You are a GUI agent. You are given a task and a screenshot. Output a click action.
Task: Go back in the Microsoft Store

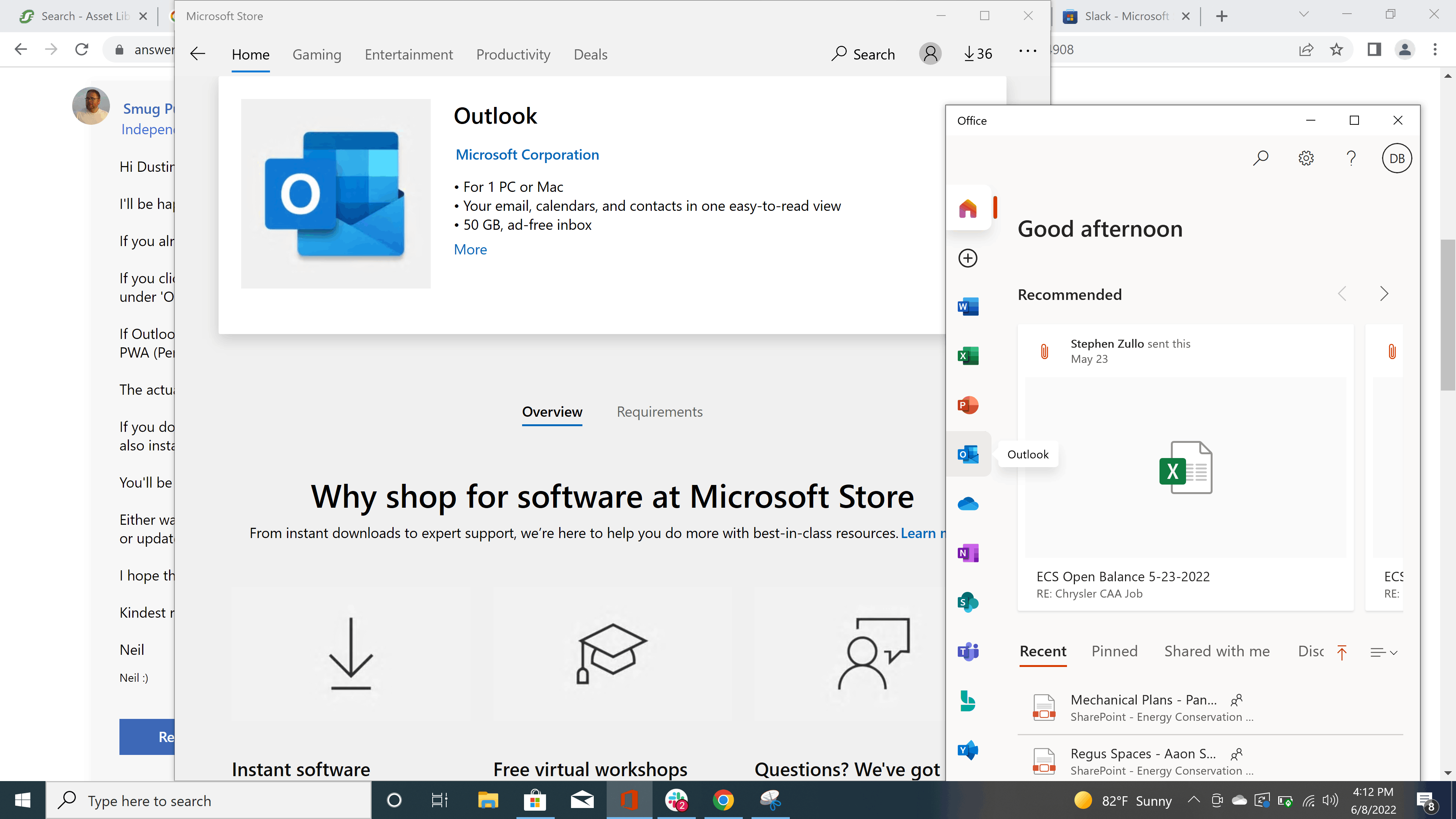coord(197,54)
